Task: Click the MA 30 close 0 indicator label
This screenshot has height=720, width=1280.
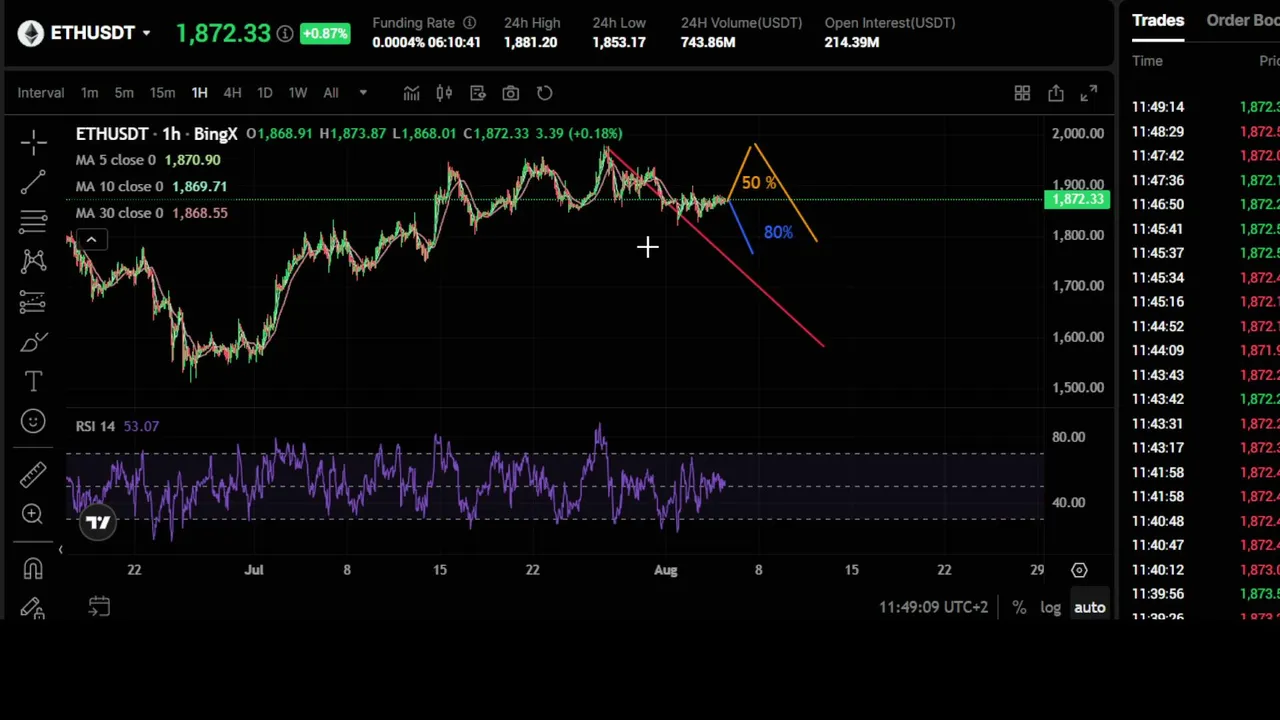Action: [x=119, y=213]
